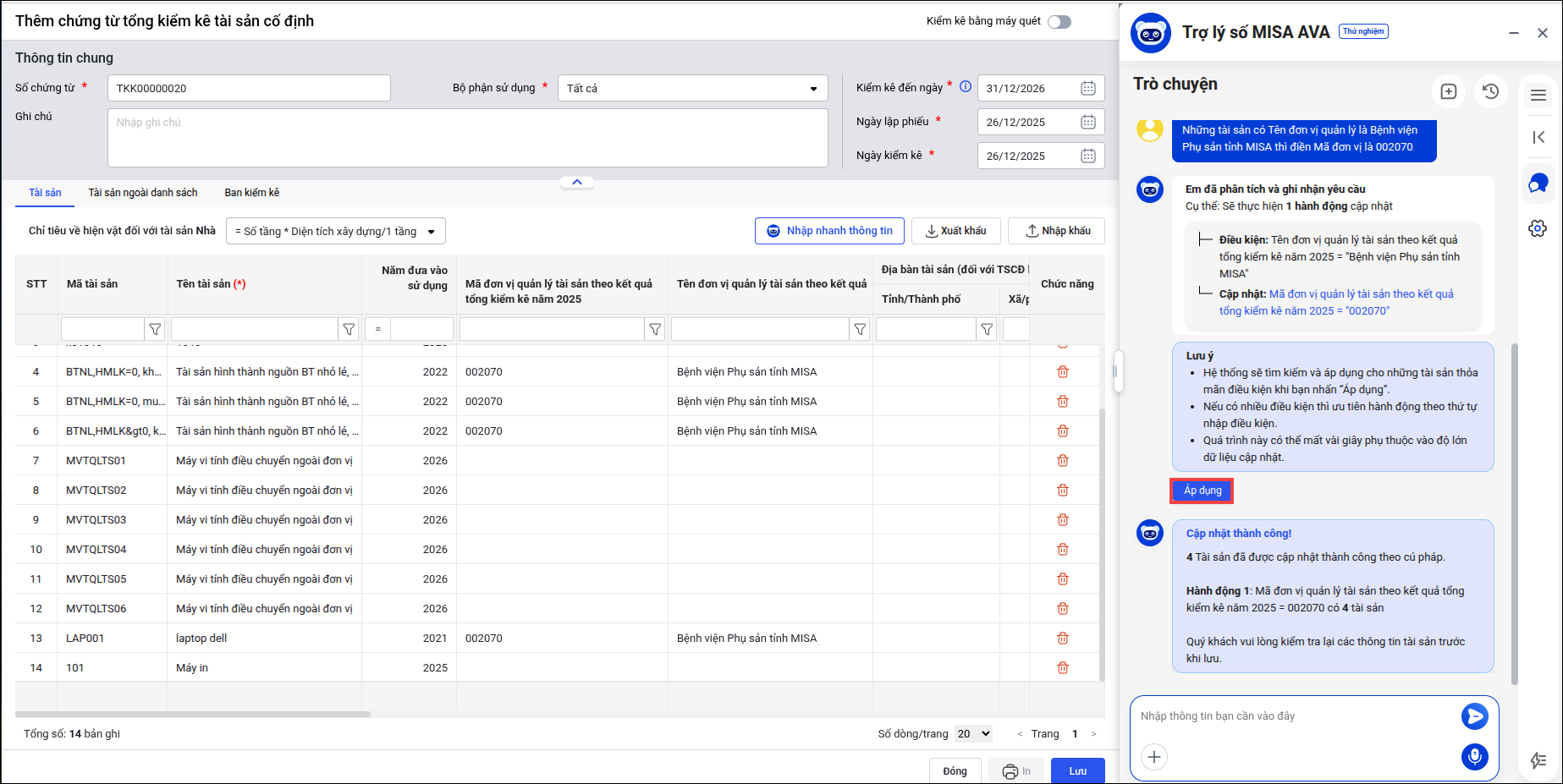Open chat history clock icon
The width and height of the screenshot is (1563, 784).
(1490, 91)
